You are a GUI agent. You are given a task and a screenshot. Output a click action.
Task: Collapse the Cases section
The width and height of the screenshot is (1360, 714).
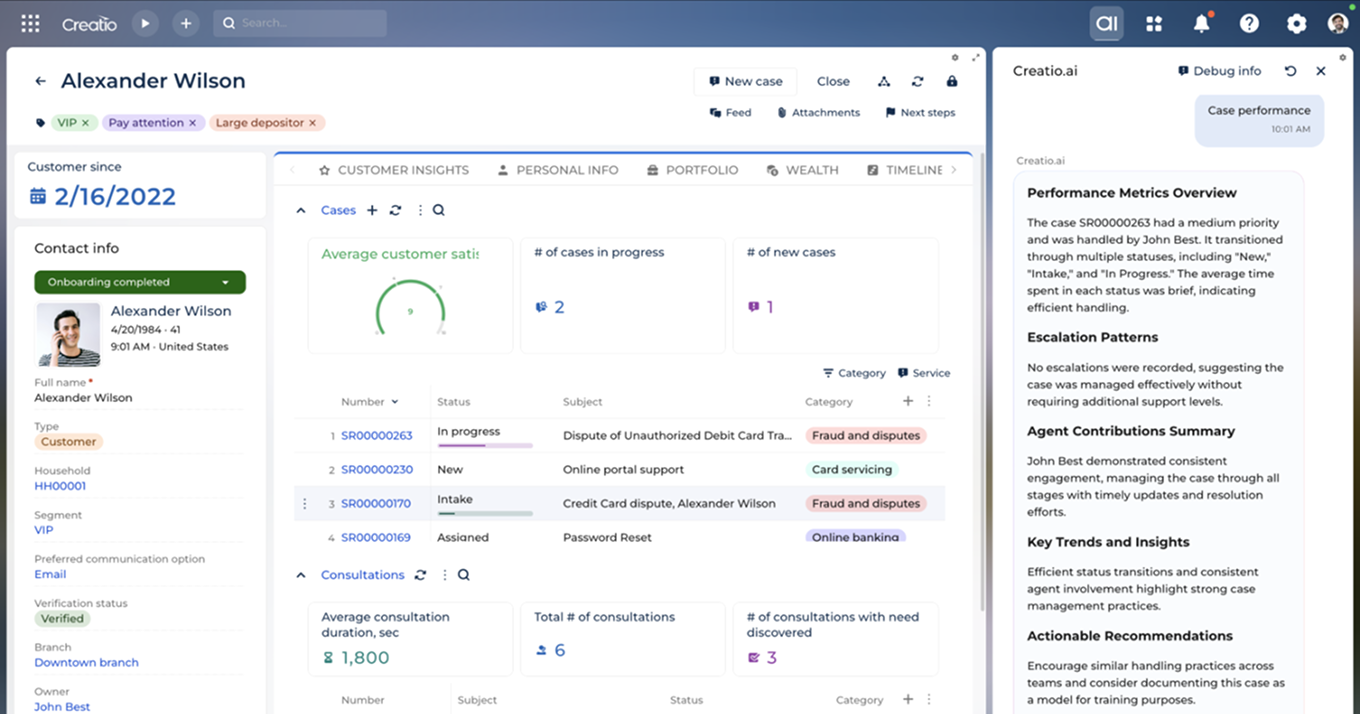(x=301, y=210)
